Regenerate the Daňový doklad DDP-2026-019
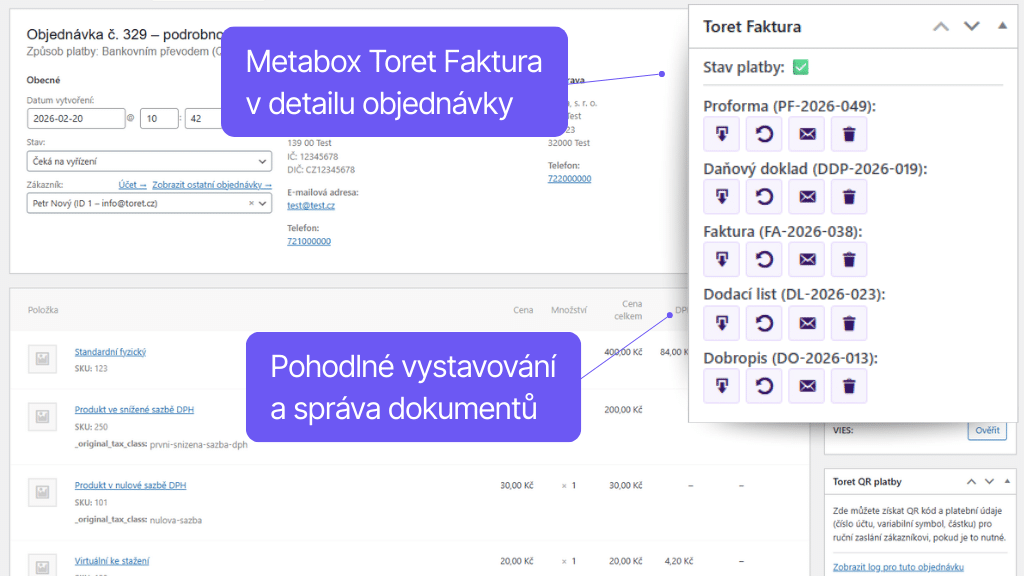This screenshot has width=1024, height=576. (x=764, y=196)
